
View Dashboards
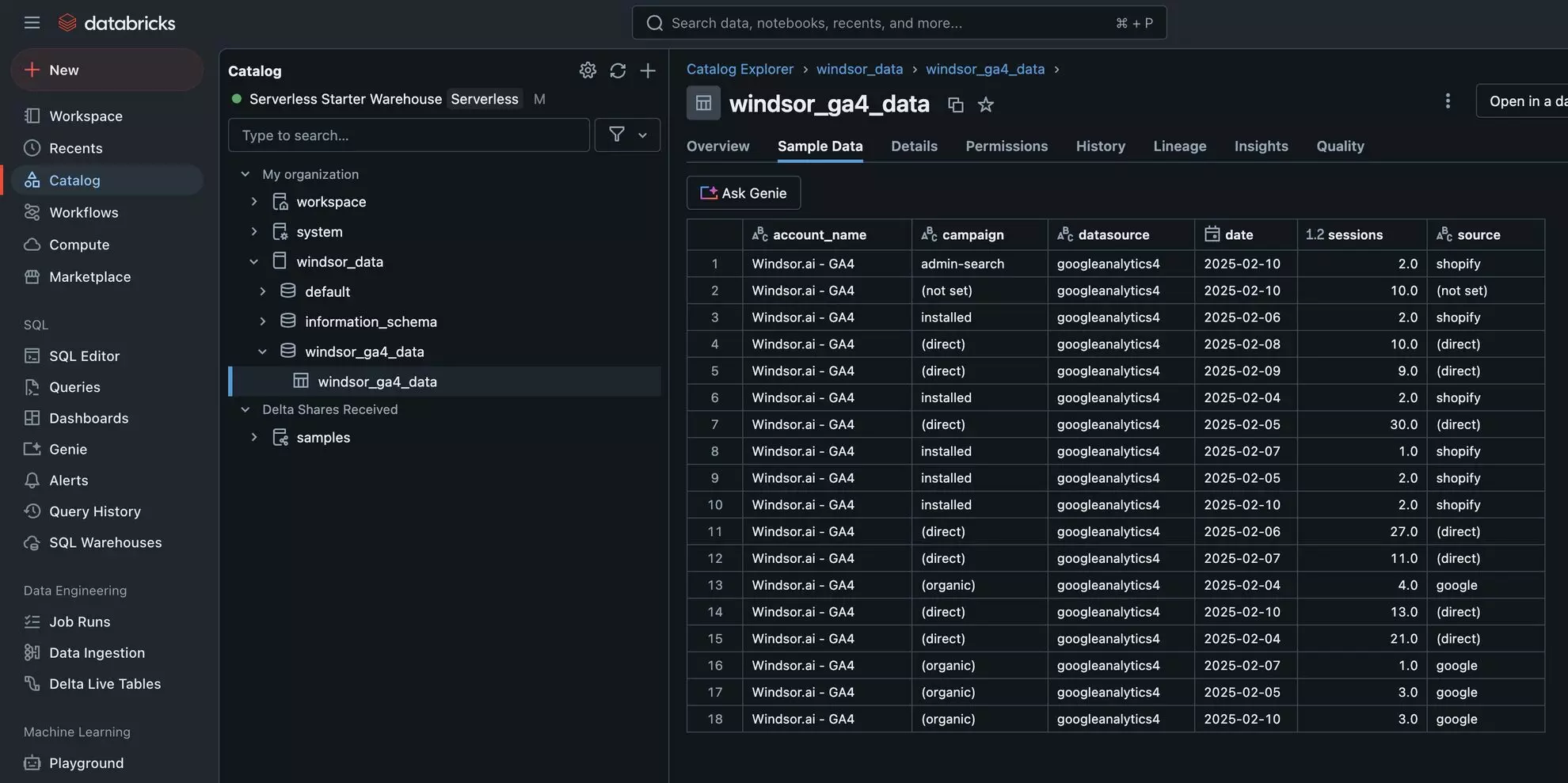pyautogui.click(x=107, y=418)
